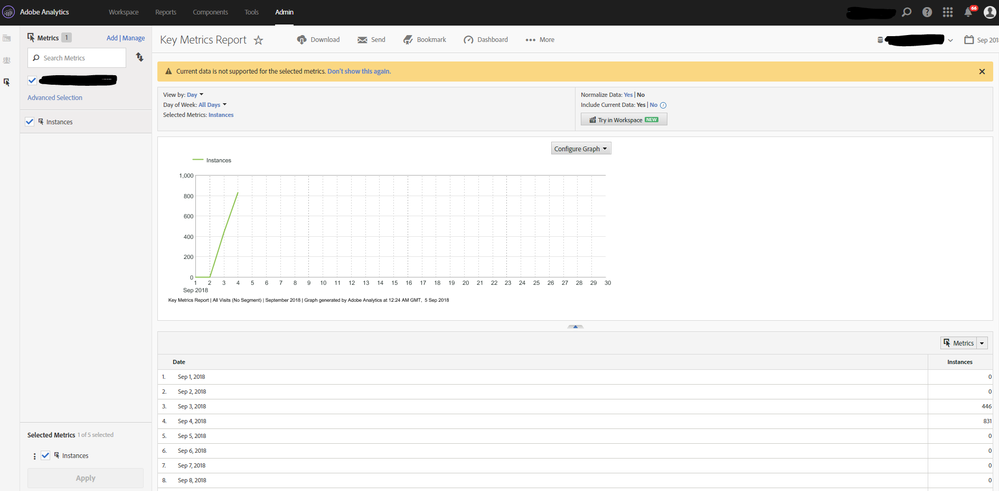Viewport: 999px width, 491px height.
Task: Open the Configure Graph dropdown
Action: point(581,148)
